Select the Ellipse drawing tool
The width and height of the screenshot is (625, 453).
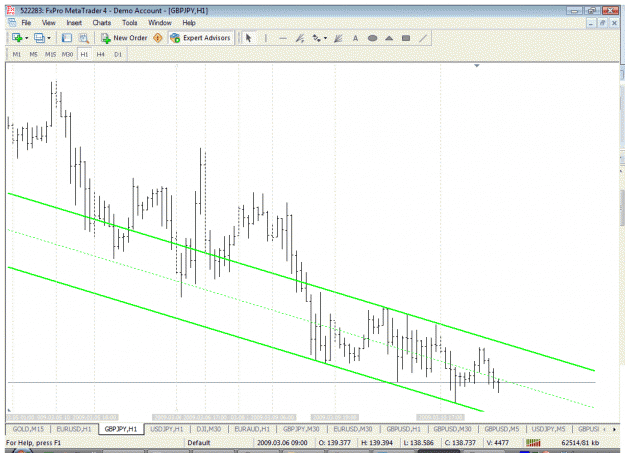372,38
